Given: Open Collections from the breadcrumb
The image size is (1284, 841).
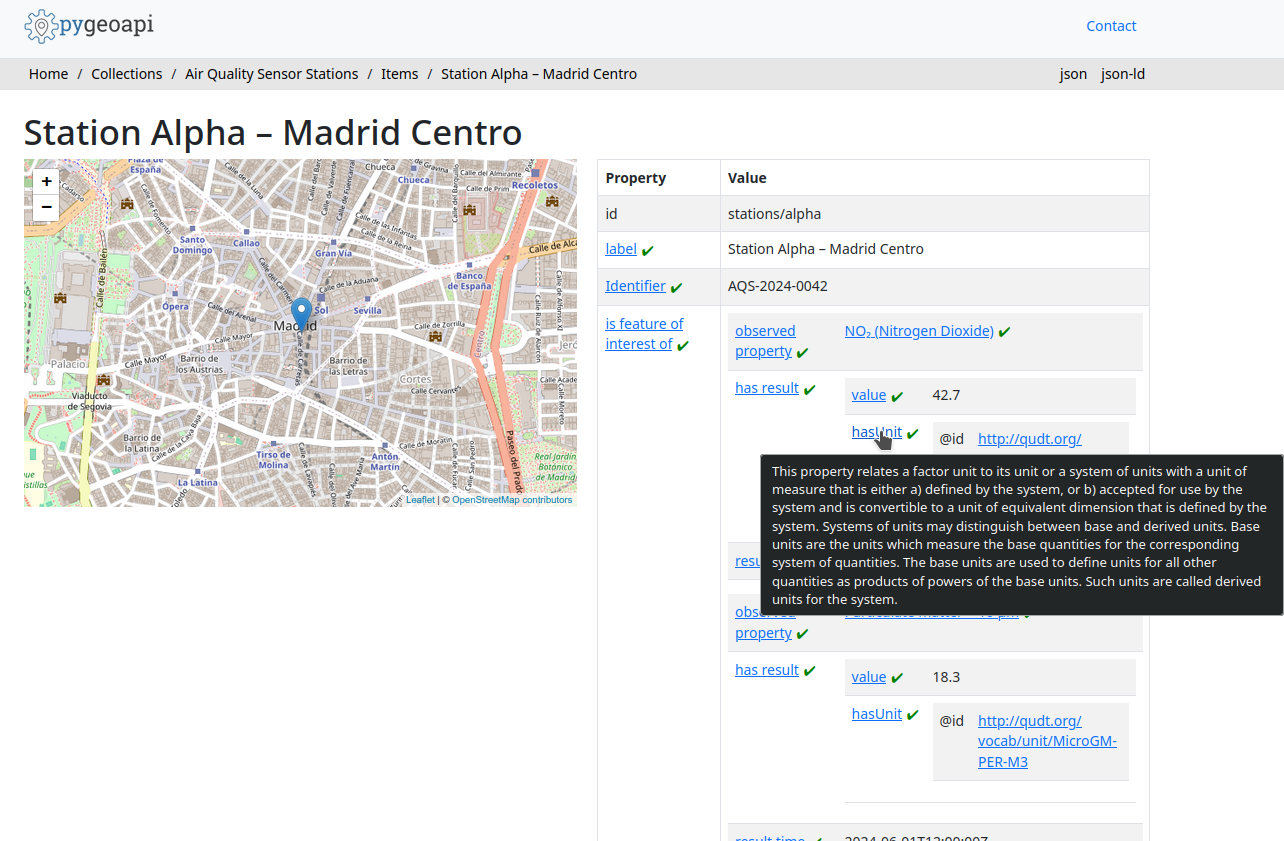Looking at the screenshot, I should tap(126, 73).
